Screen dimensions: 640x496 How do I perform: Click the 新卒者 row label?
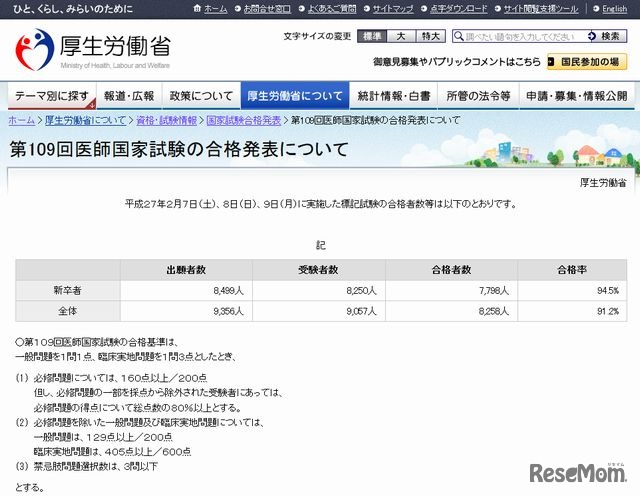[x=68, y=291]
